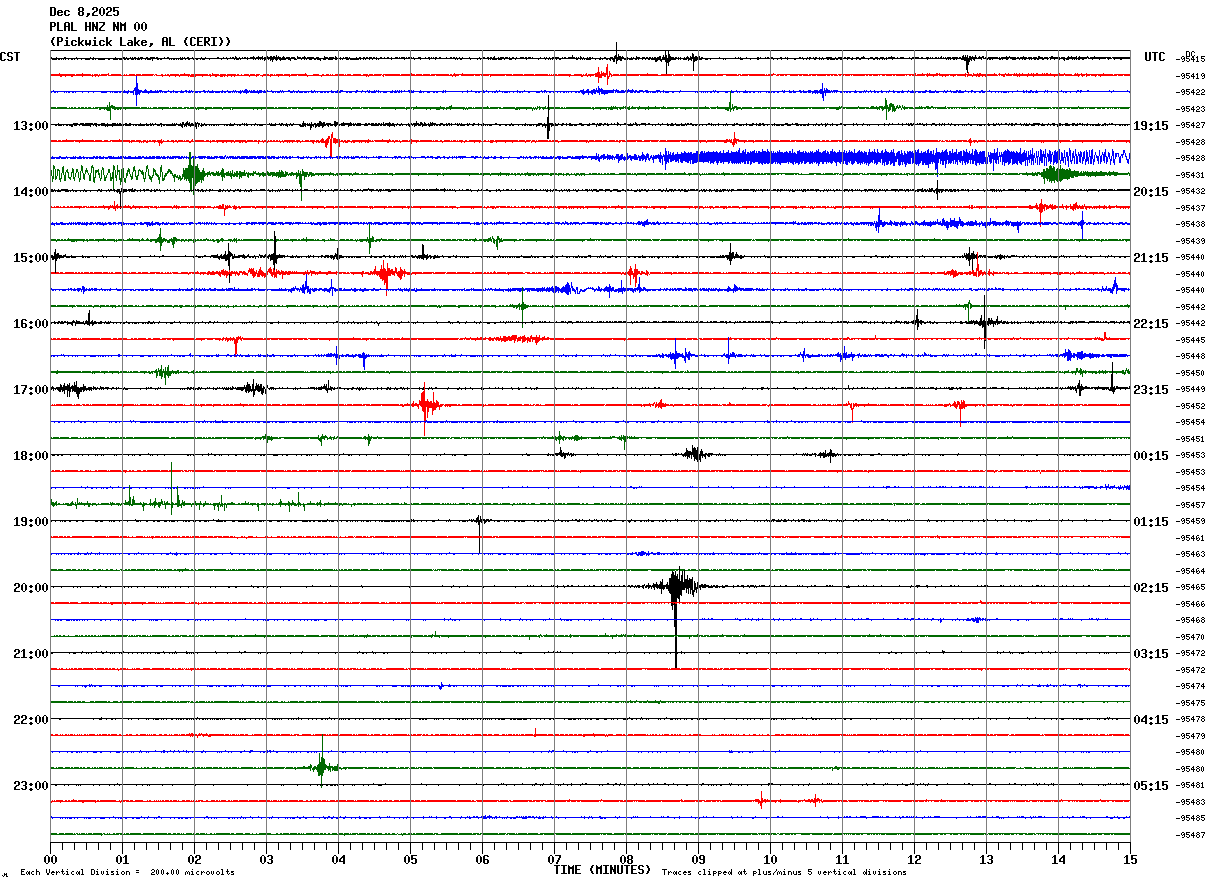1210x886 pixels.
Task: Click minute tick "15" on the time axis
Action: 1130,859
